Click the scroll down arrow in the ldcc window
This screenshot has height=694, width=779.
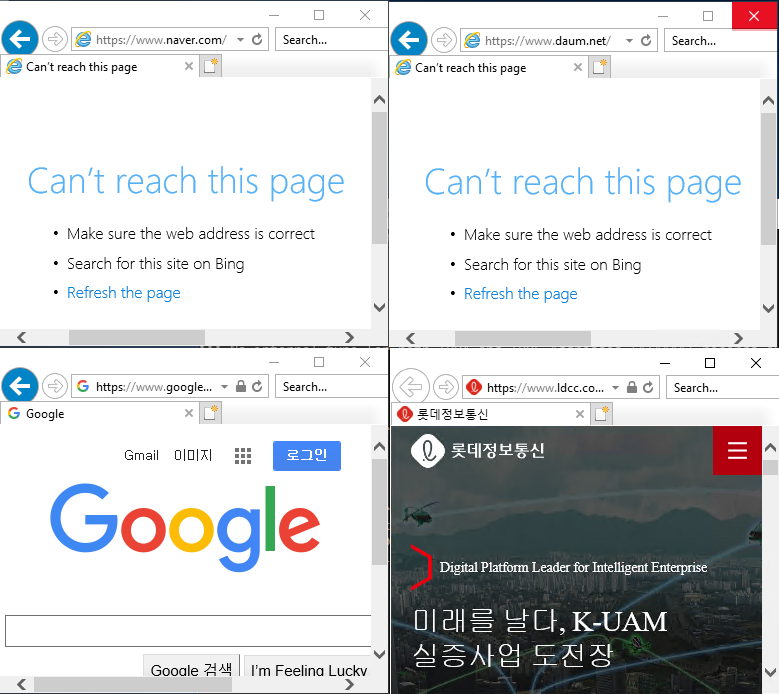pos(770,673)
